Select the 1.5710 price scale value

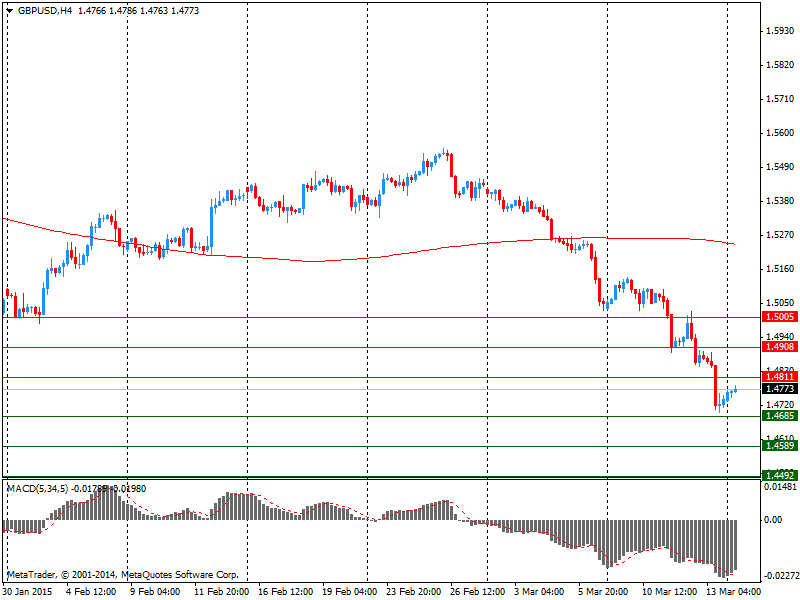[780, 98]
